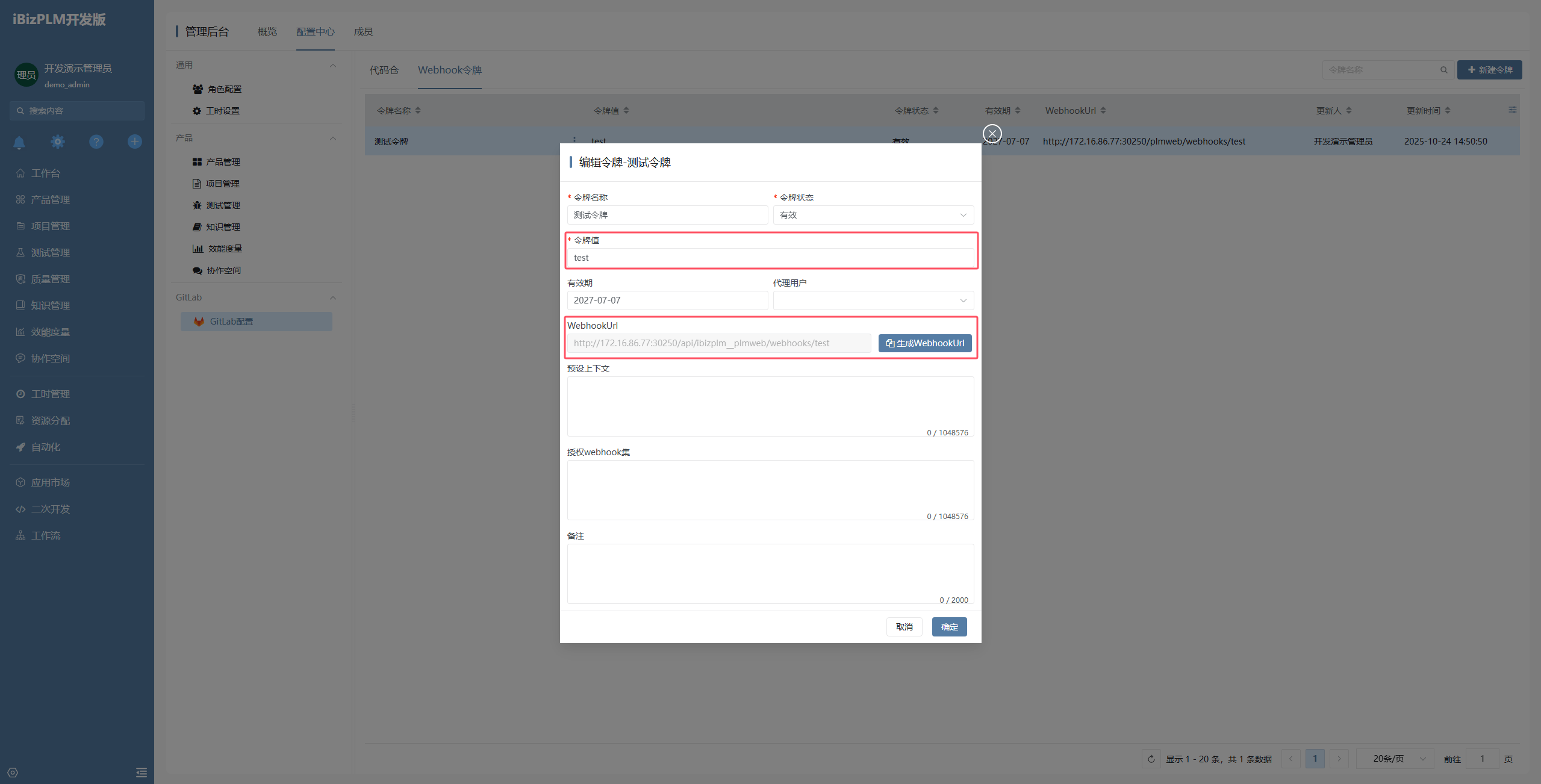The height and width of the screenshot is (784, 1541).
Task: Open the settings gear icon in sidebar
Action: click(x=58, y=142)
